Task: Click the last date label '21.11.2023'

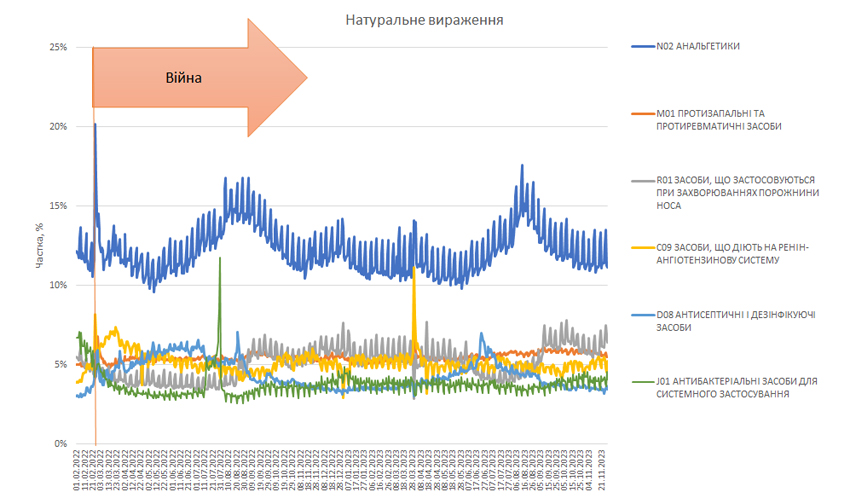Action: 602,469
